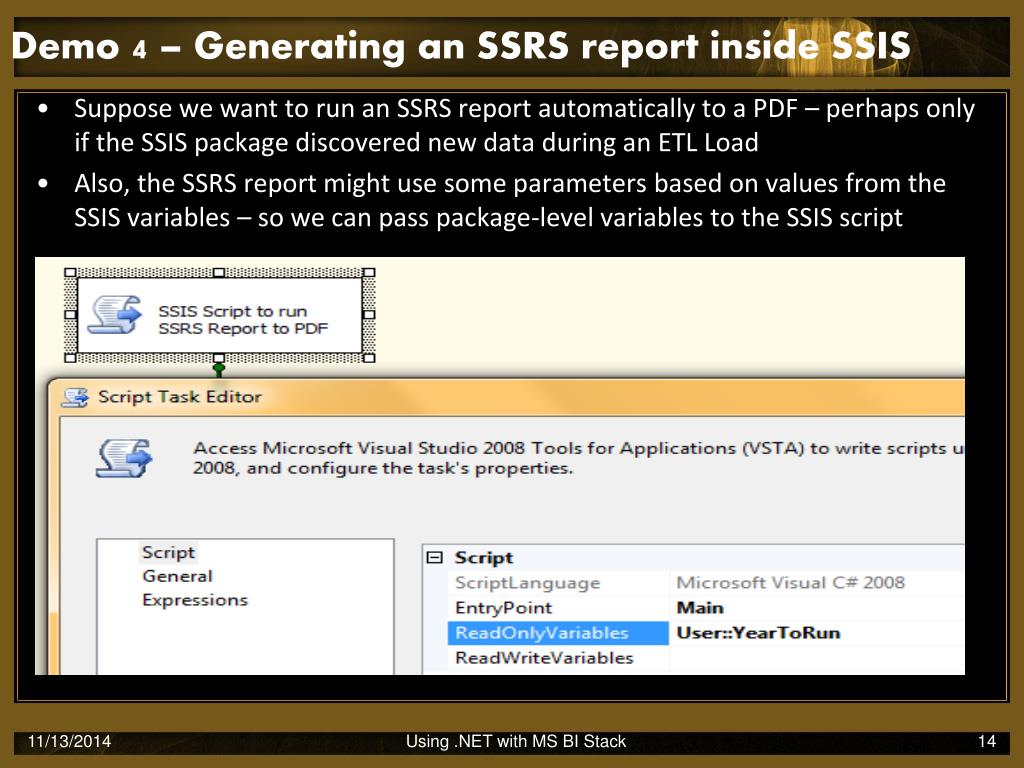Click the Script Task Editor title text
1024x768 pixels.
point(180,397)
